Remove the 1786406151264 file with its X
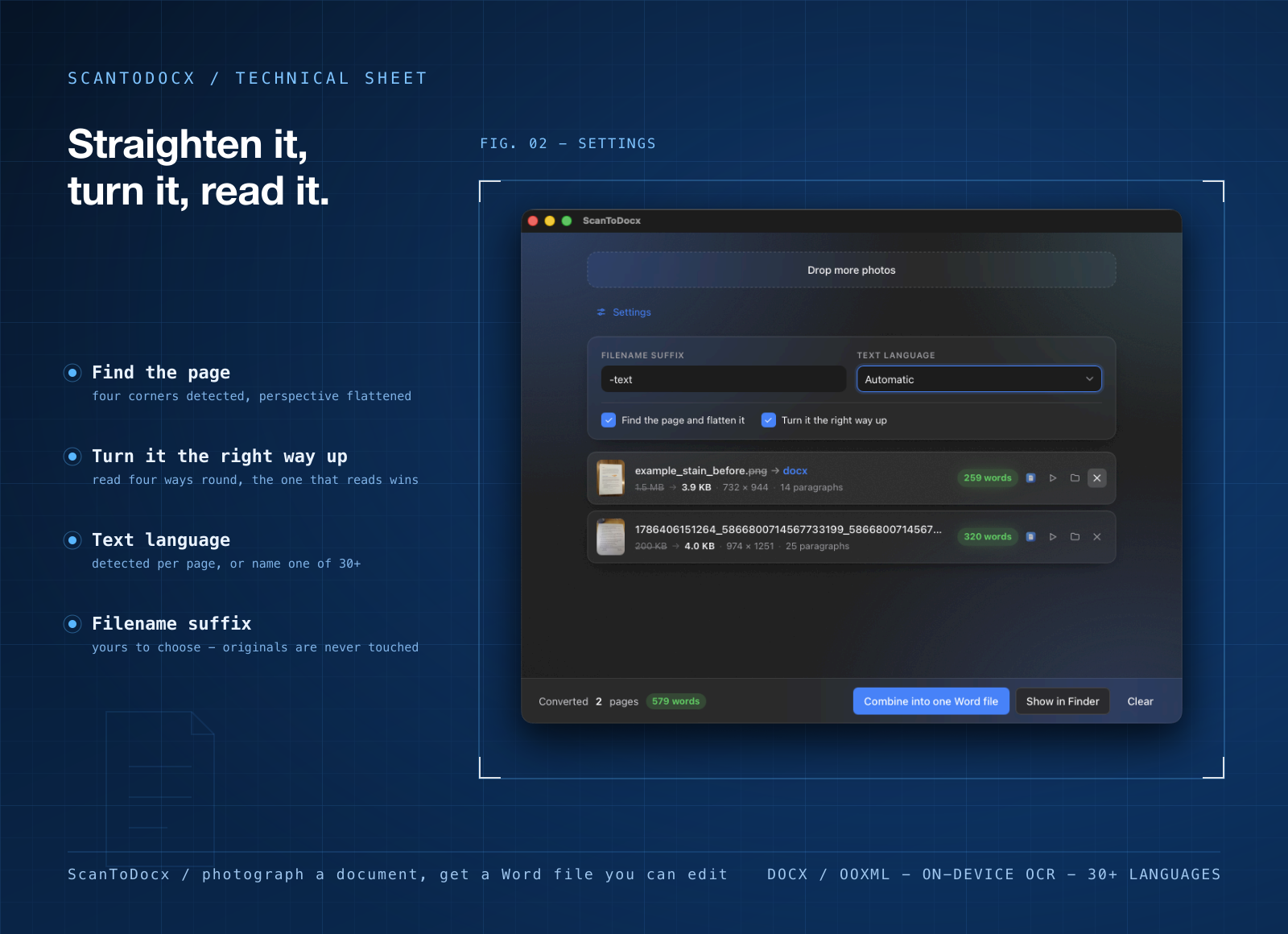Viewport: 1288px width, 934px height. [1096, 537]
